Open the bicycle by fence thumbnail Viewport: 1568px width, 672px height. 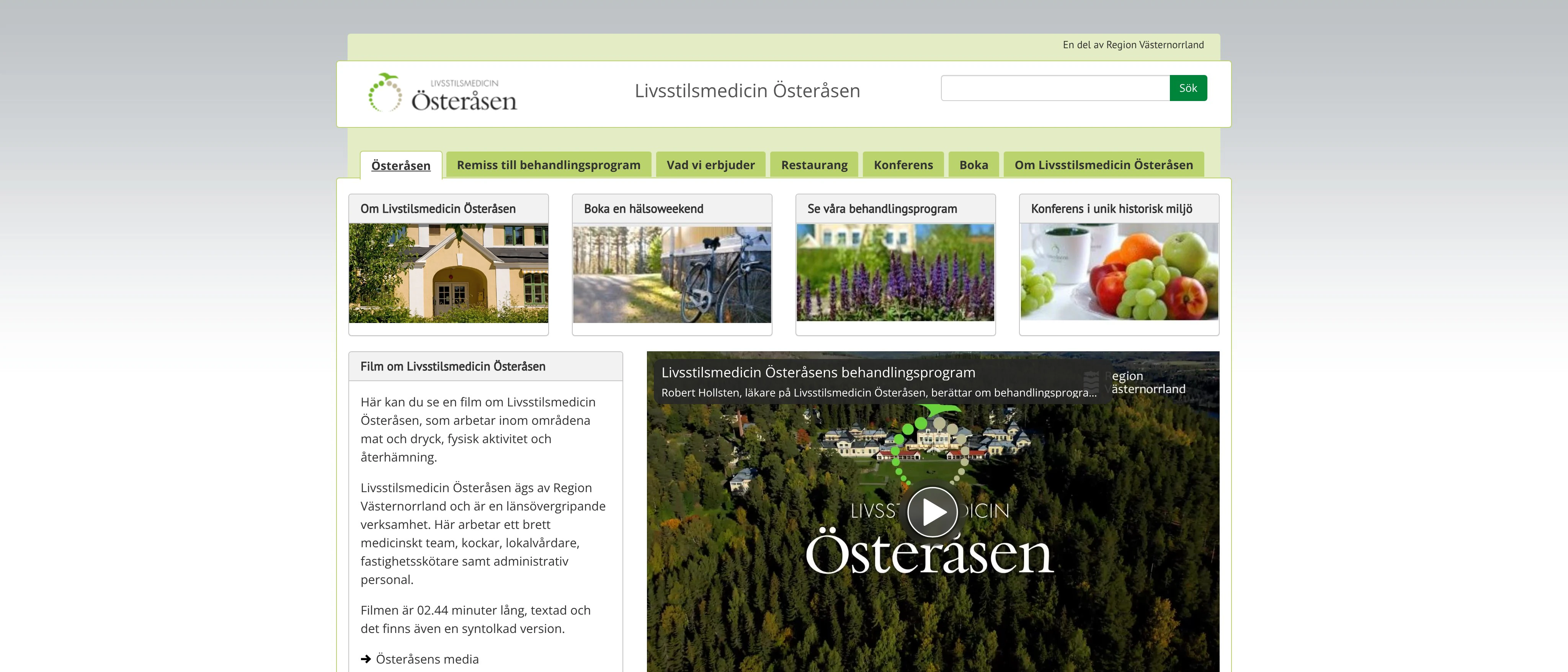click(672, 274)
